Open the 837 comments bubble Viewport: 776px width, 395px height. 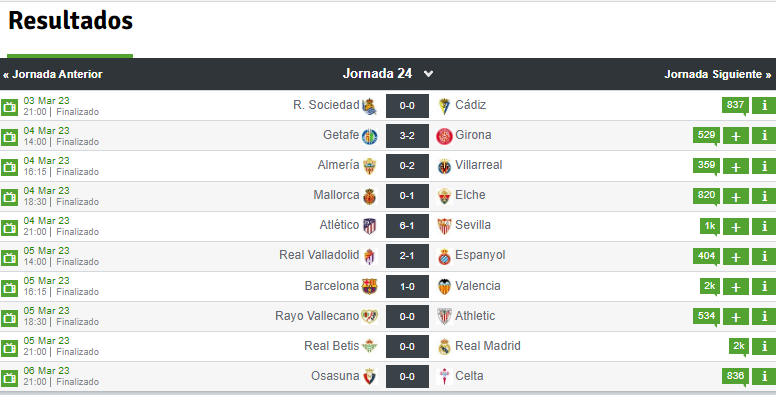point(735,105)
